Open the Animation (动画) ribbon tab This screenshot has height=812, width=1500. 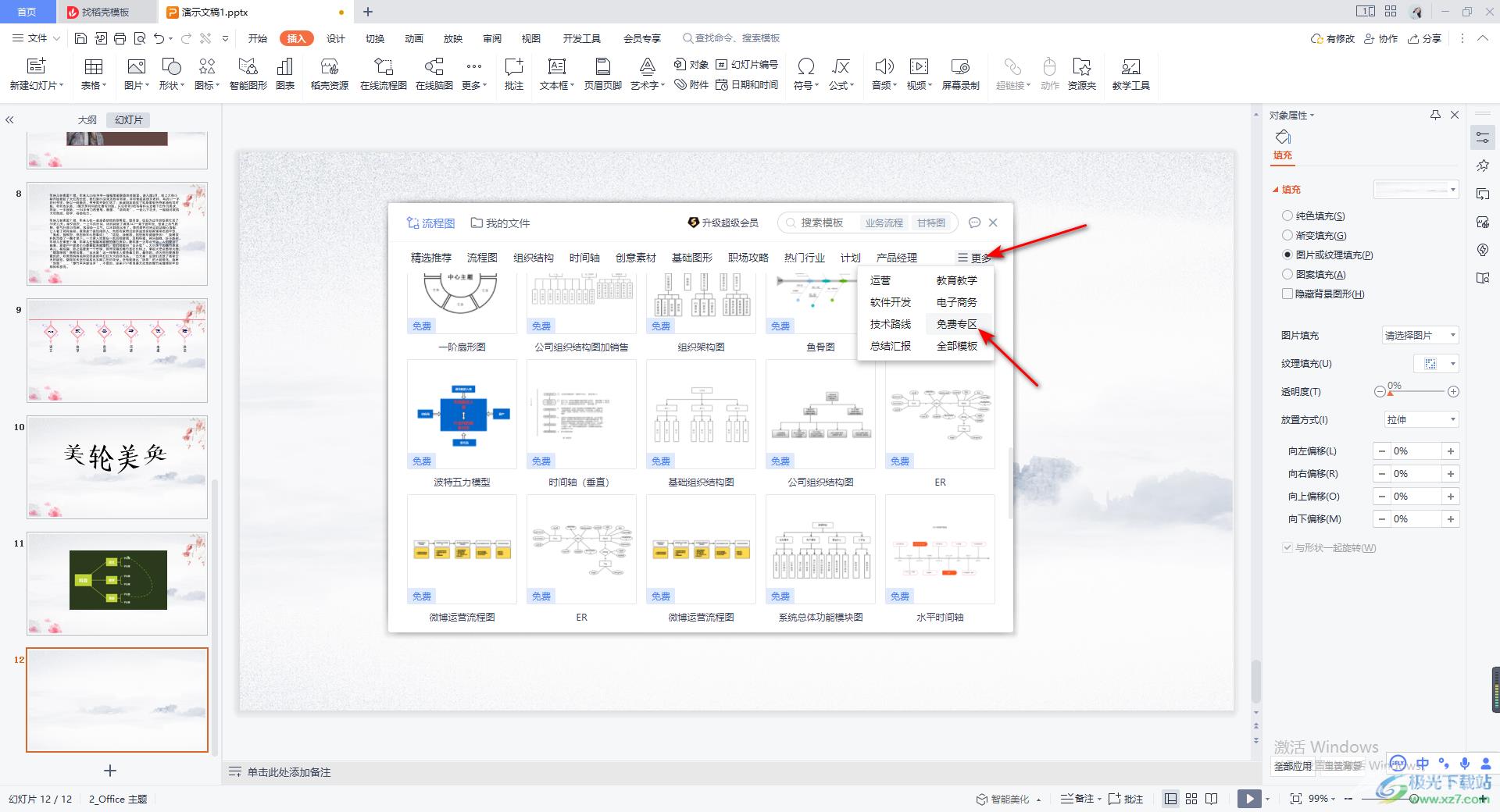pyautogui.click(x=414, y=38)
